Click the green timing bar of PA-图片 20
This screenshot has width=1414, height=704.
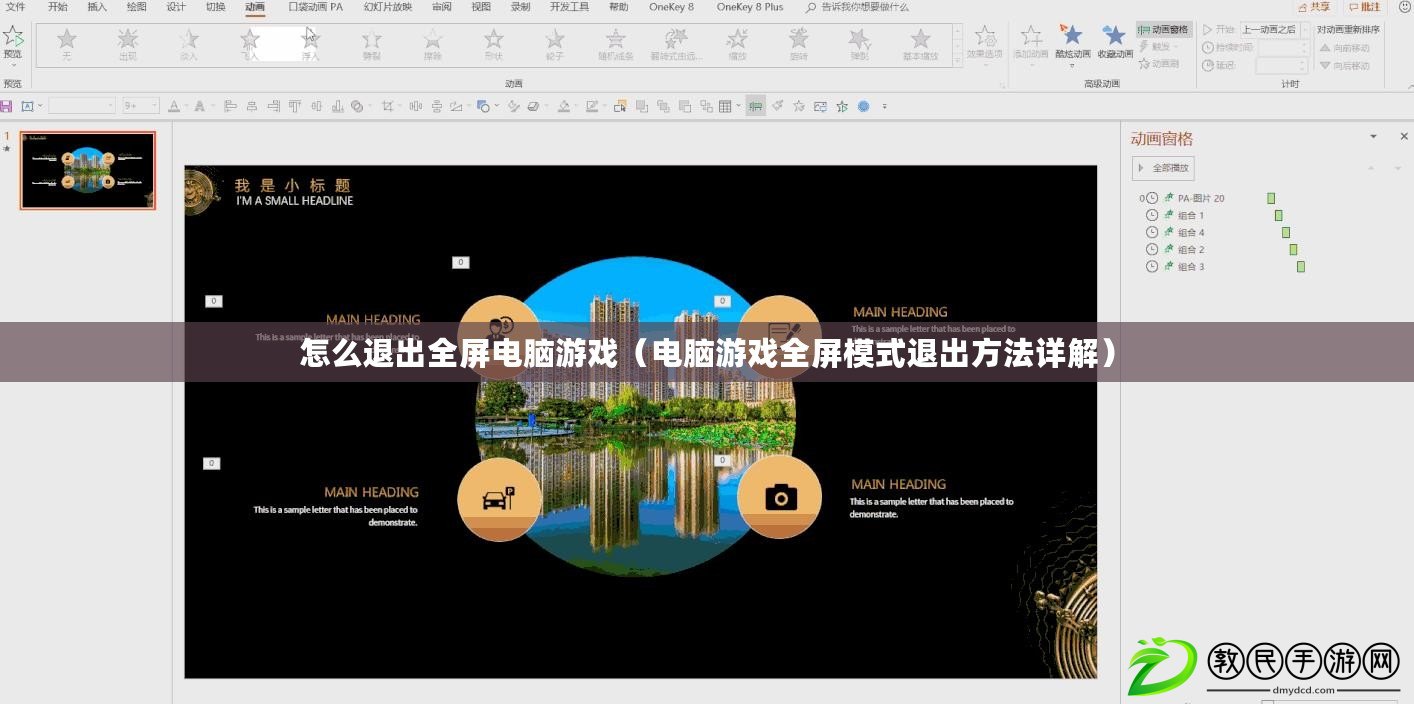[1271, 198]
